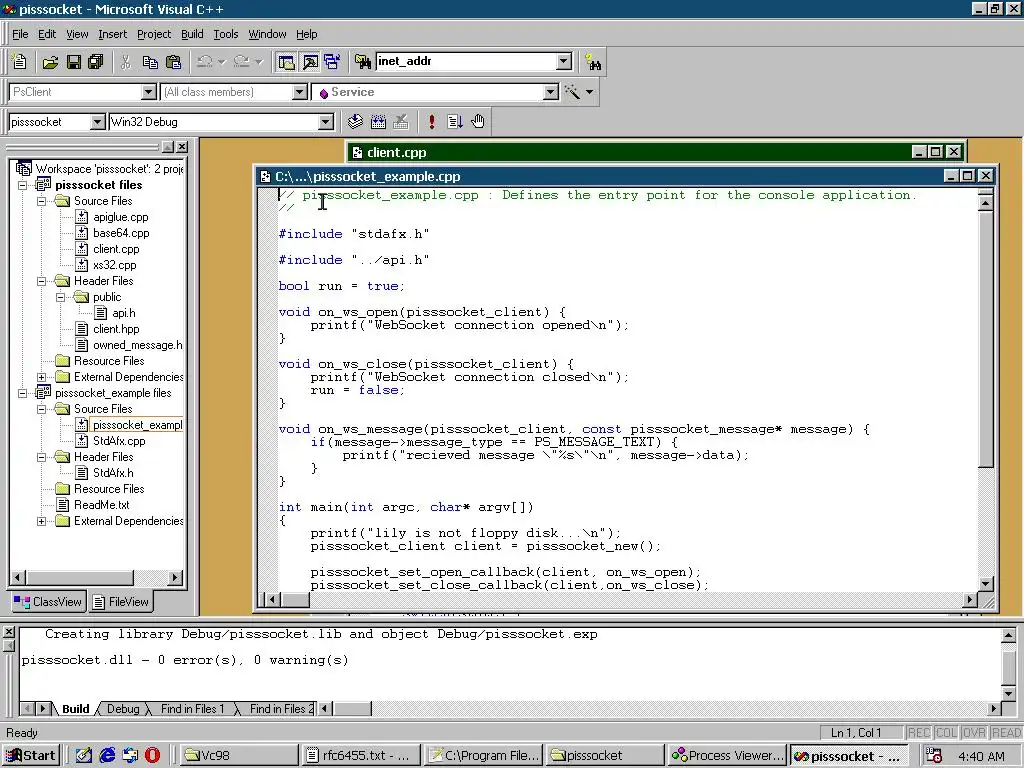Open the Edit menu
Viewport: 1024px width, 768px height.
click(x=47, y=34)
